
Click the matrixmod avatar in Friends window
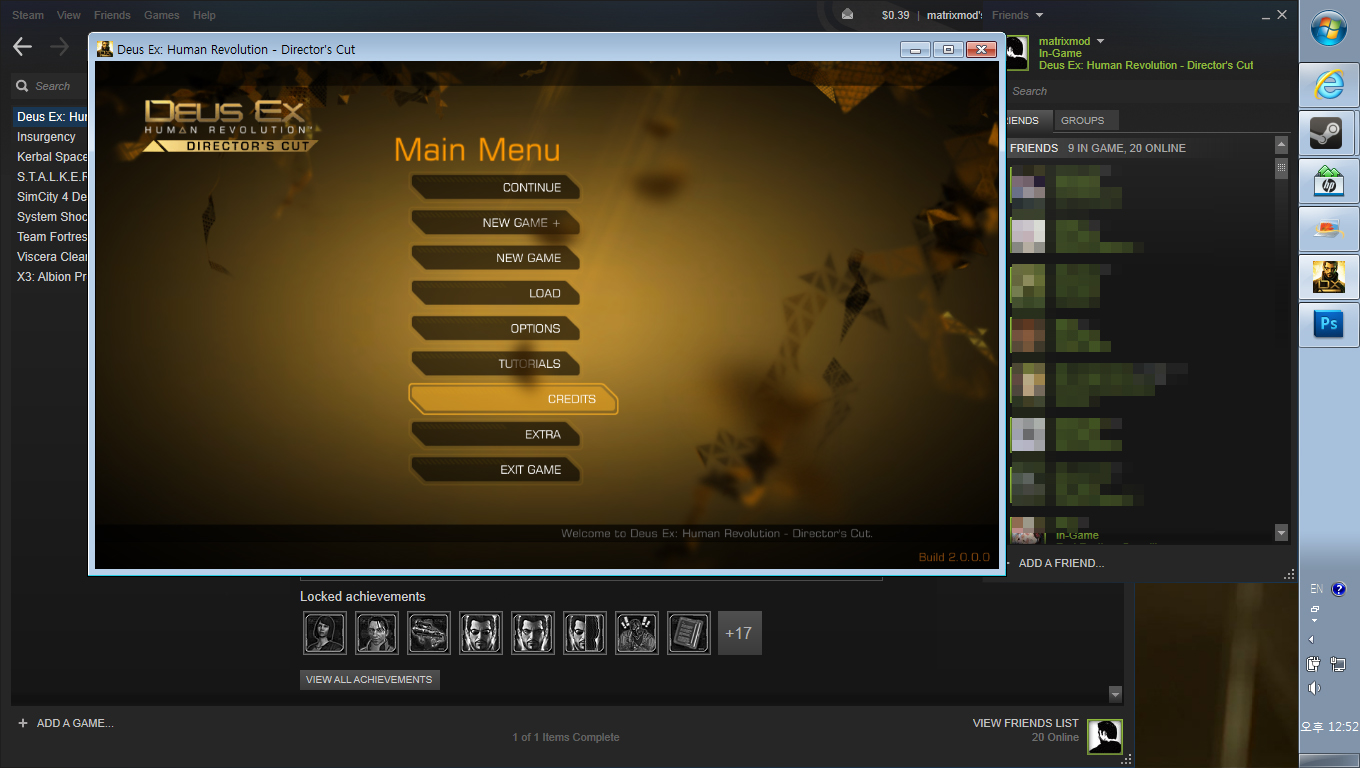[x=1016, y=53]
